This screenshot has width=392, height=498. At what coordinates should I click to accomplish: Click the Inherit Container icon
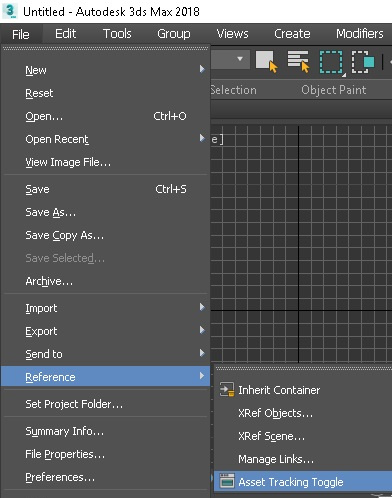(227, 390)
